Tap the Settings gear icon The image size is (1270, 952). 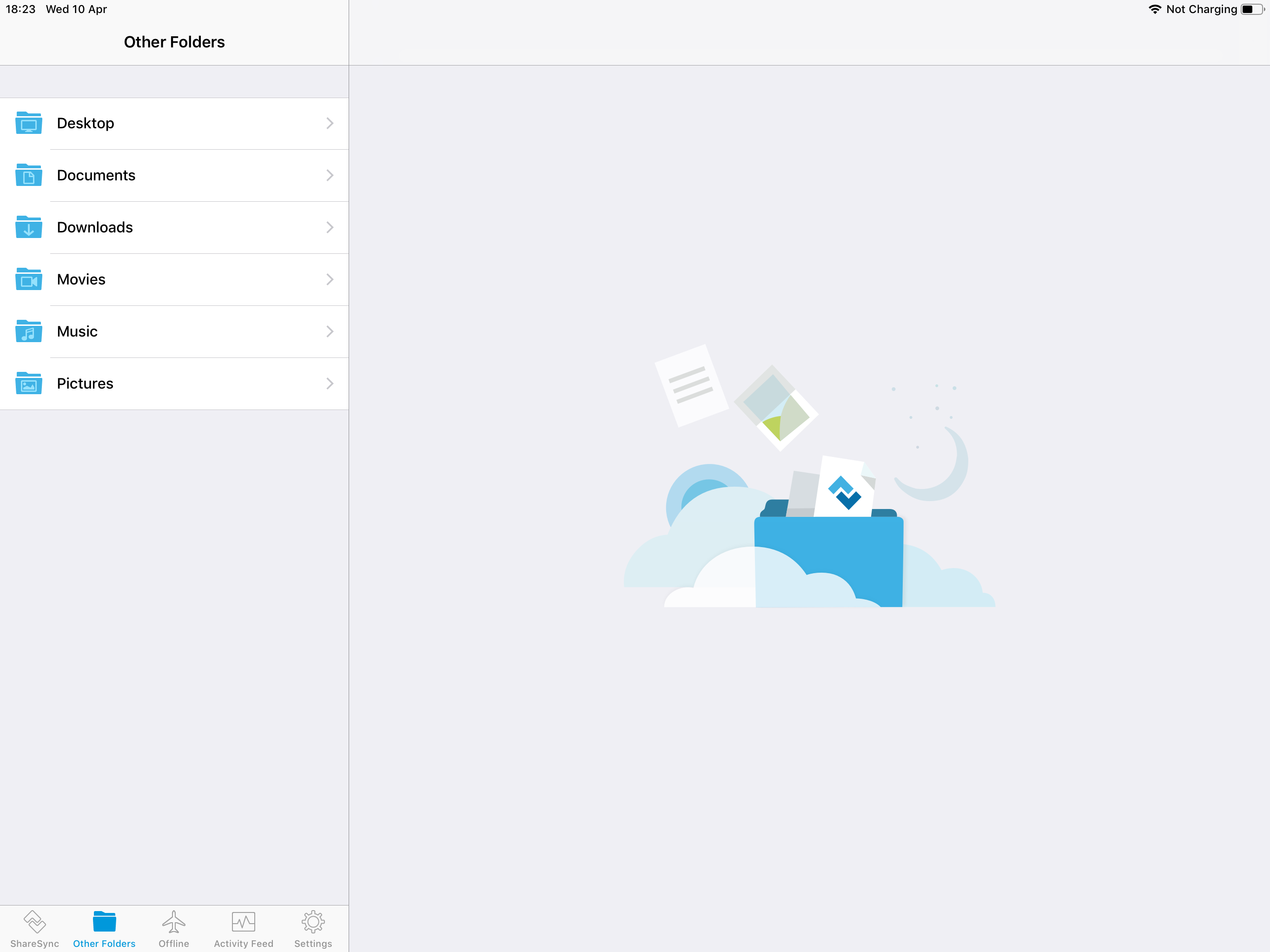[313, 921]
